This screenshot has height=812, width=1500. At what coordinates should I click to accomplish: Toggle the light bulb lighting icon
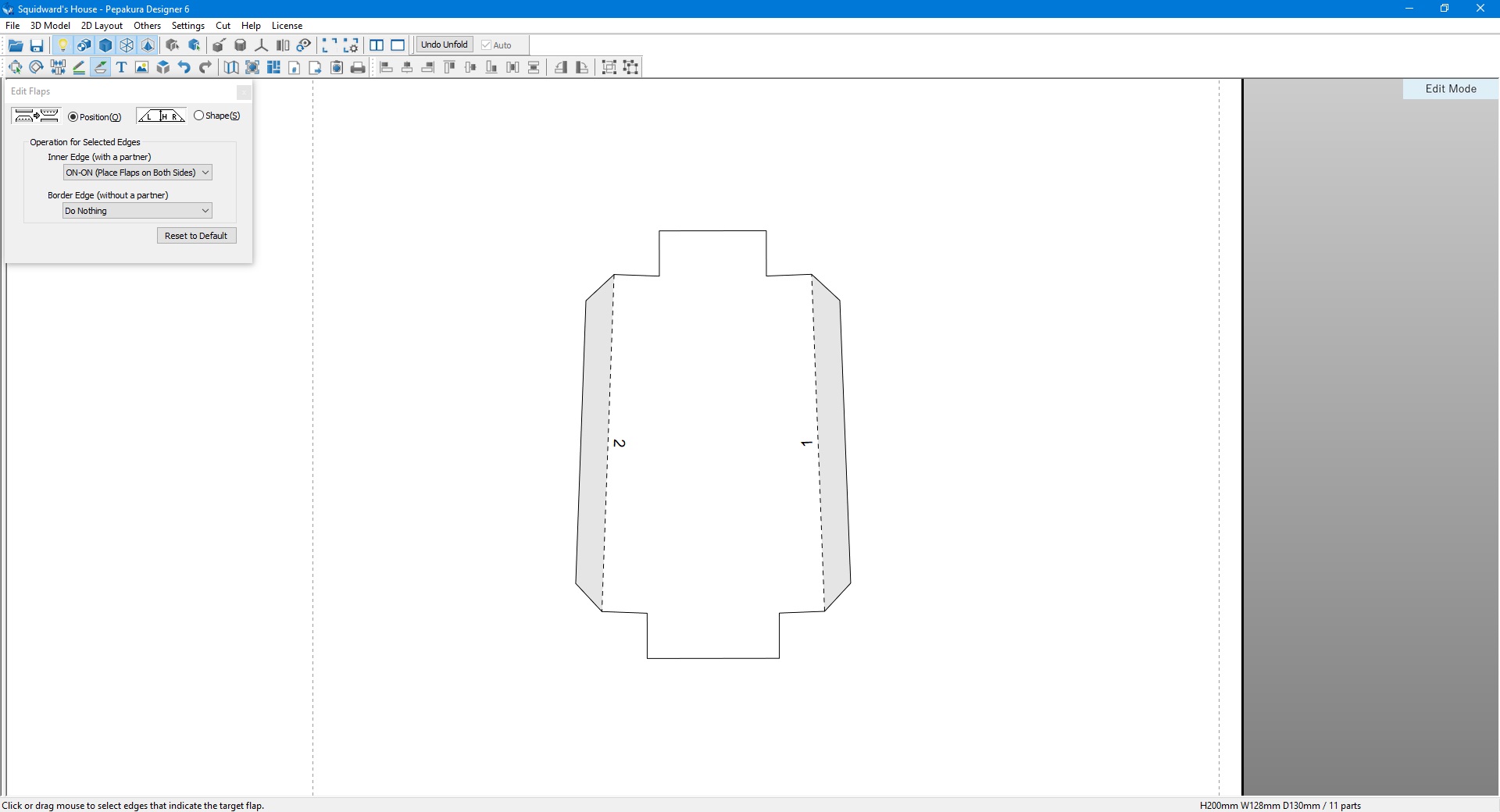(63, 45)
